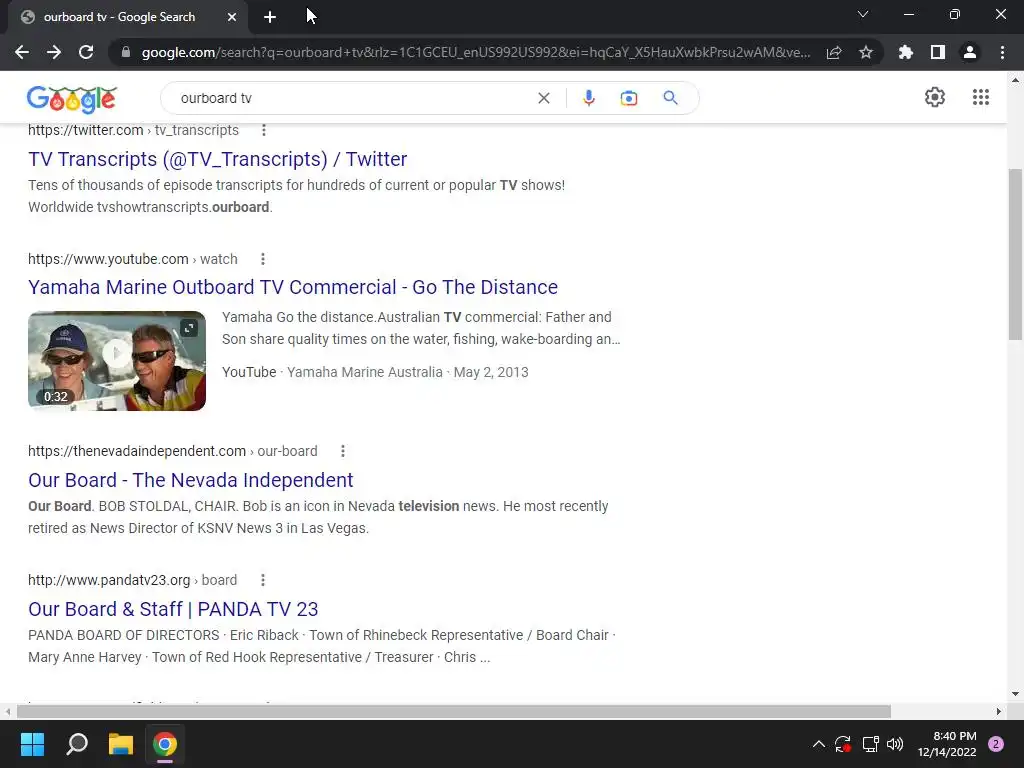Start voice search with the microphone icon
This screenshot has width=1024, height=768.
click(x=588, y=98)
